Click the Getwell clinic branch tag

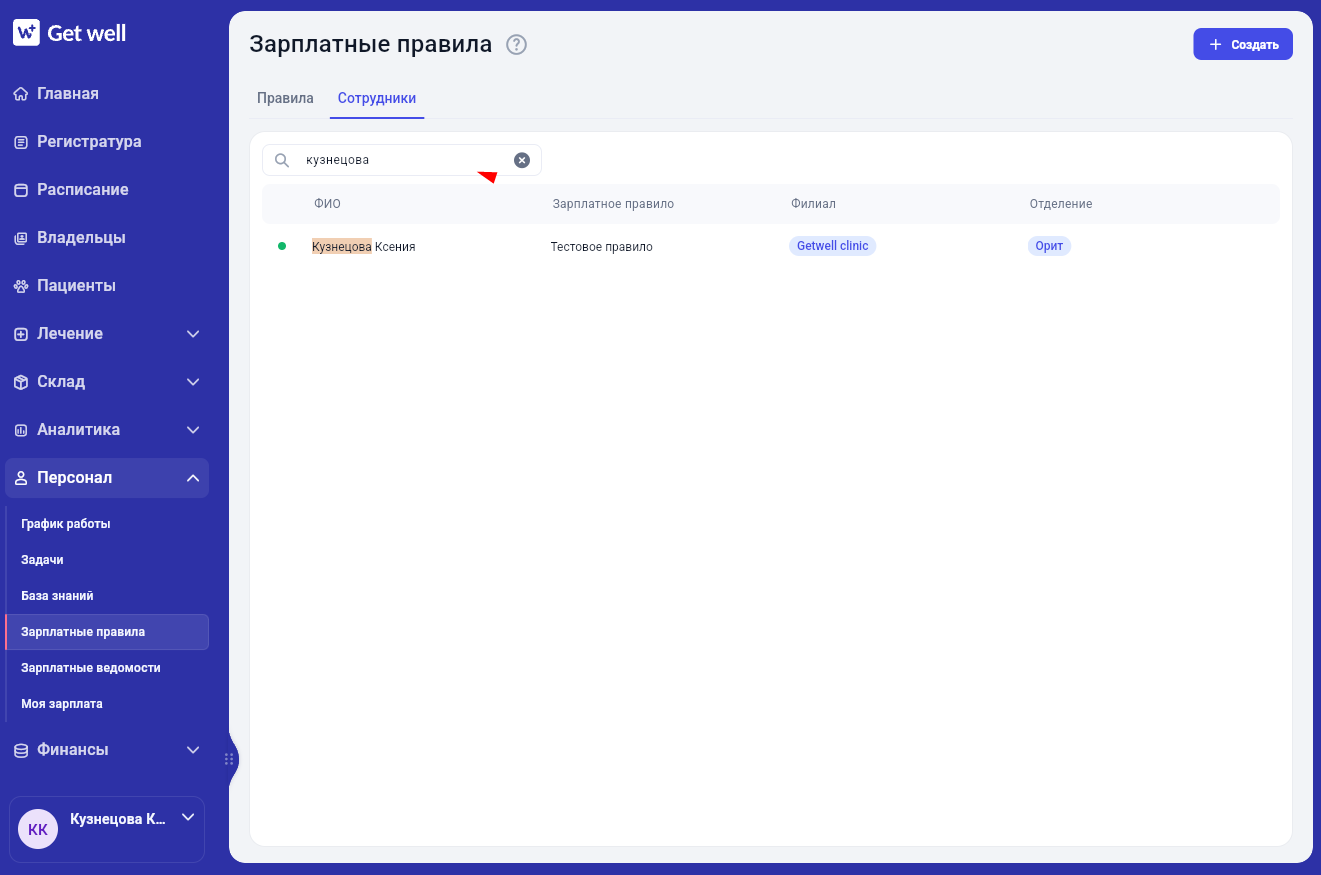(833, 246)
